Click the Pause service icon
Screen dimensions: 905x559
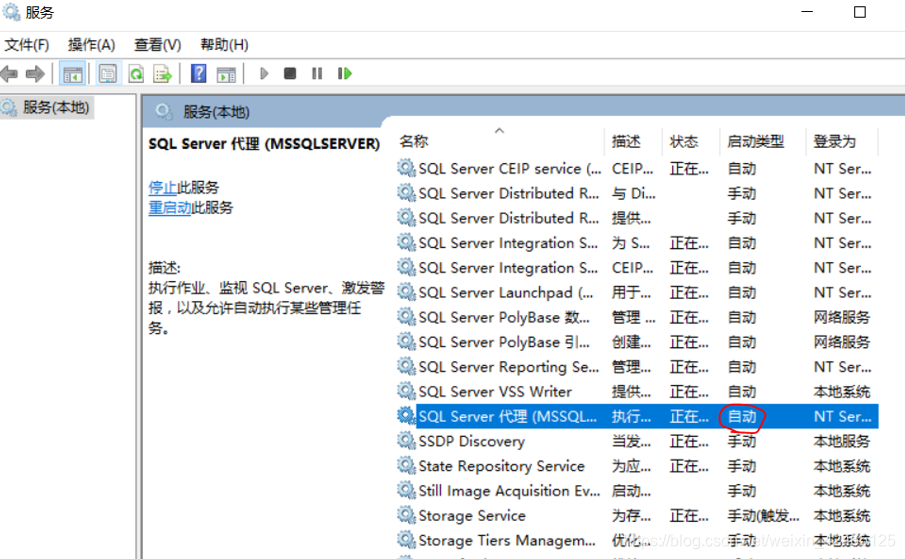coord(317,74)
